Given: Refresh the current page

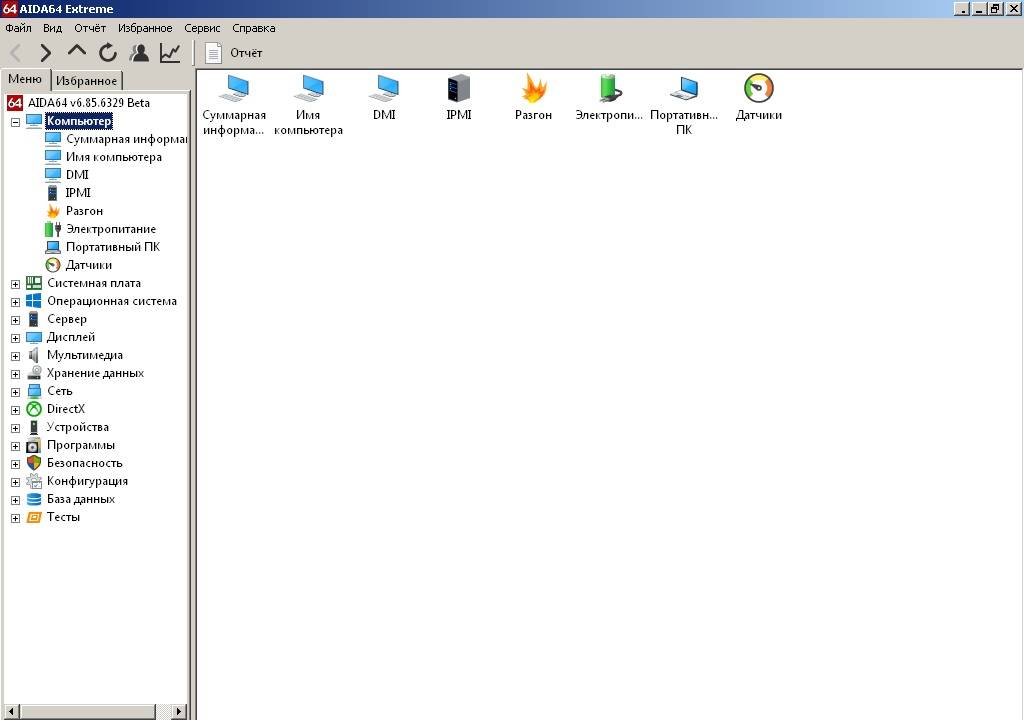Looking at the screenshot, I should click(x=108, y=53).
